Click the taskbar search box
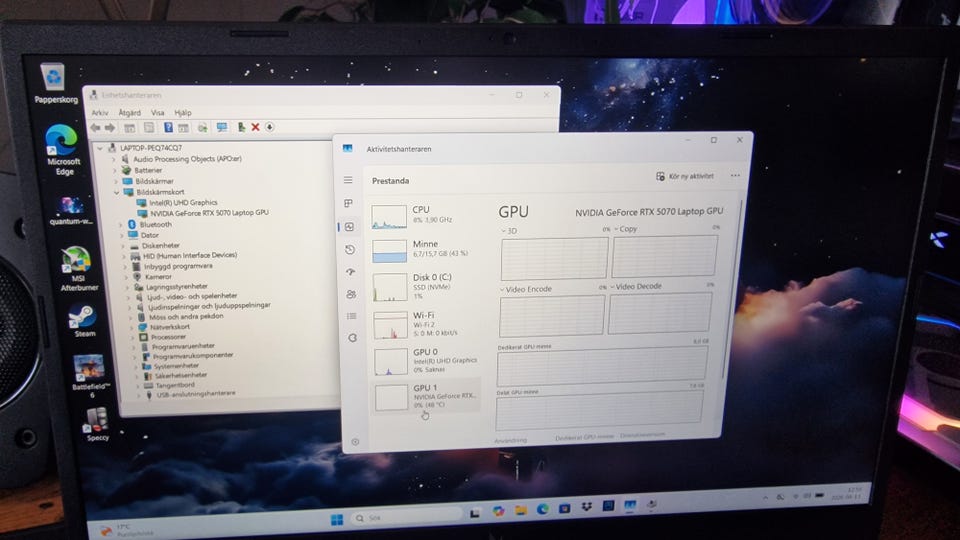The height and width of the screenshot is (540, 960). [x=407, y=517]
